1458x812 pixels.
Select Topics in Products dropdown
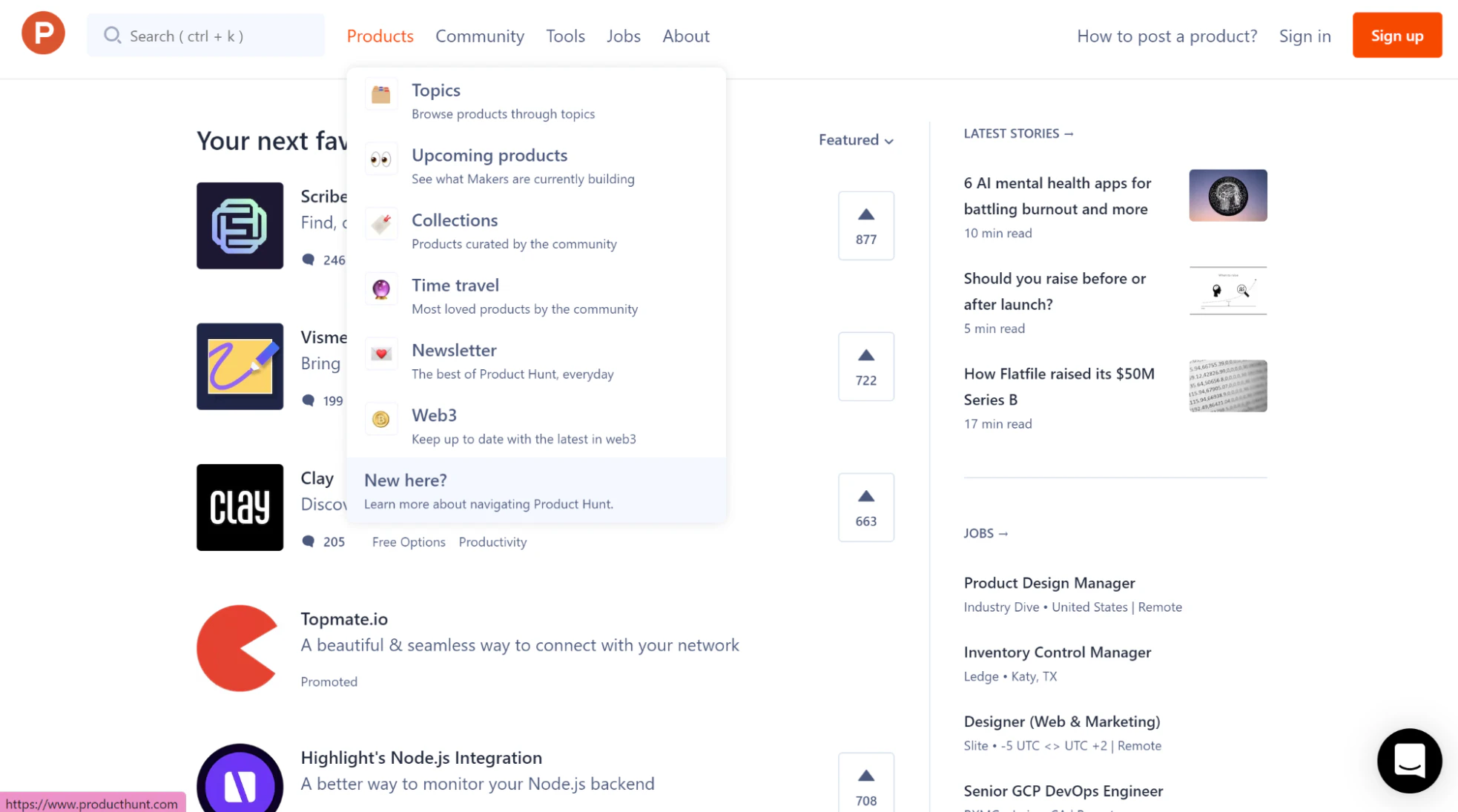(536, 100)
